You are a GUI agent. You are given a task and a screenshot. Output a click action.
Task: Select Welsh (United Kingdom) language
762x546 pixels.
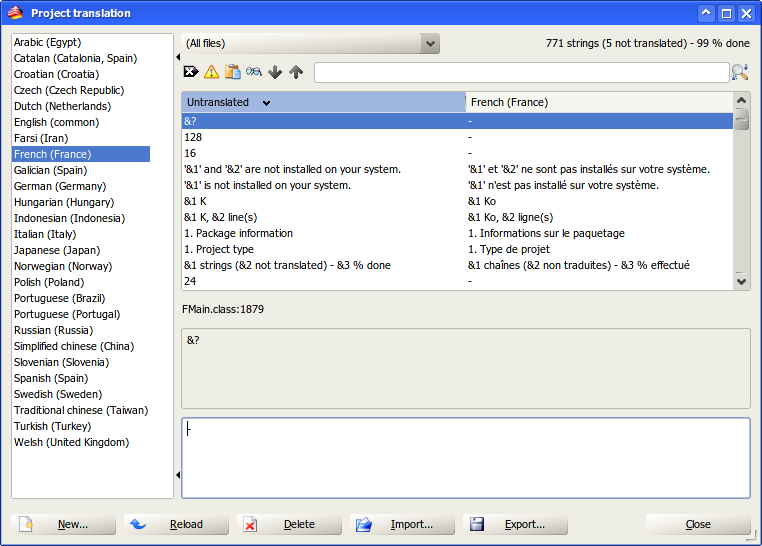pyautogui.click(x=71, y=443)
